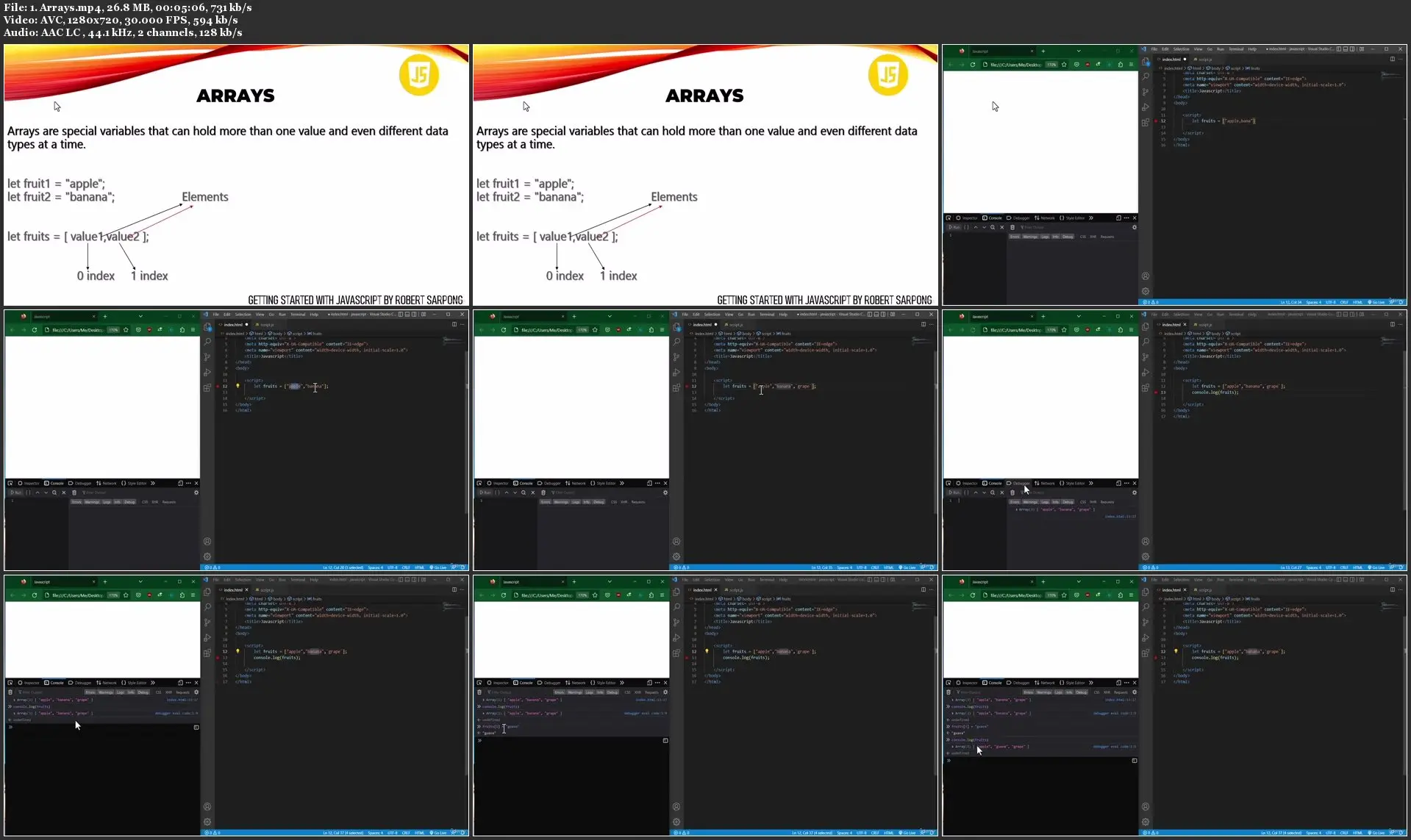Toggle Requests filter in third frame console

1107,237
